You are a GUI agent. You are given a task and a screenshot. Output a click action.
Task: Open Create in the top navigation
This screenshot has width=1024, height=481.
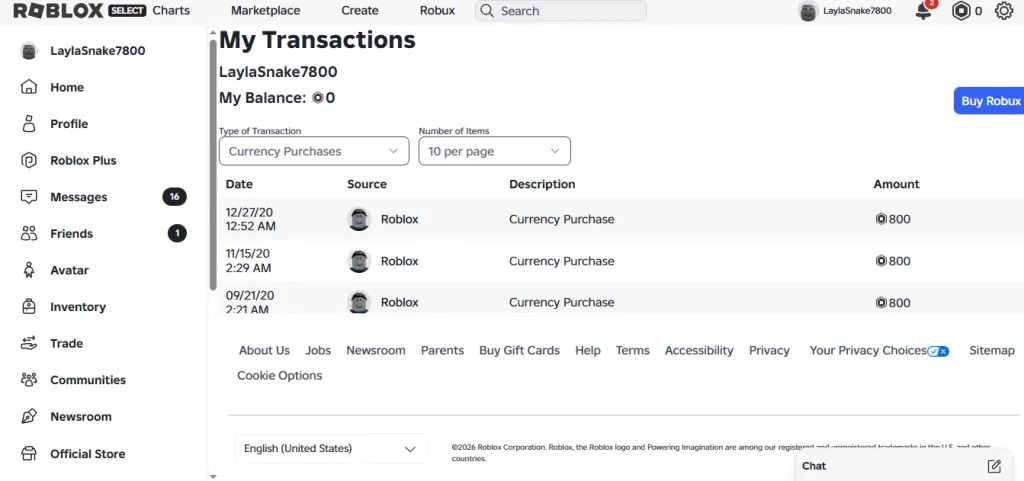tap(360, 10)
